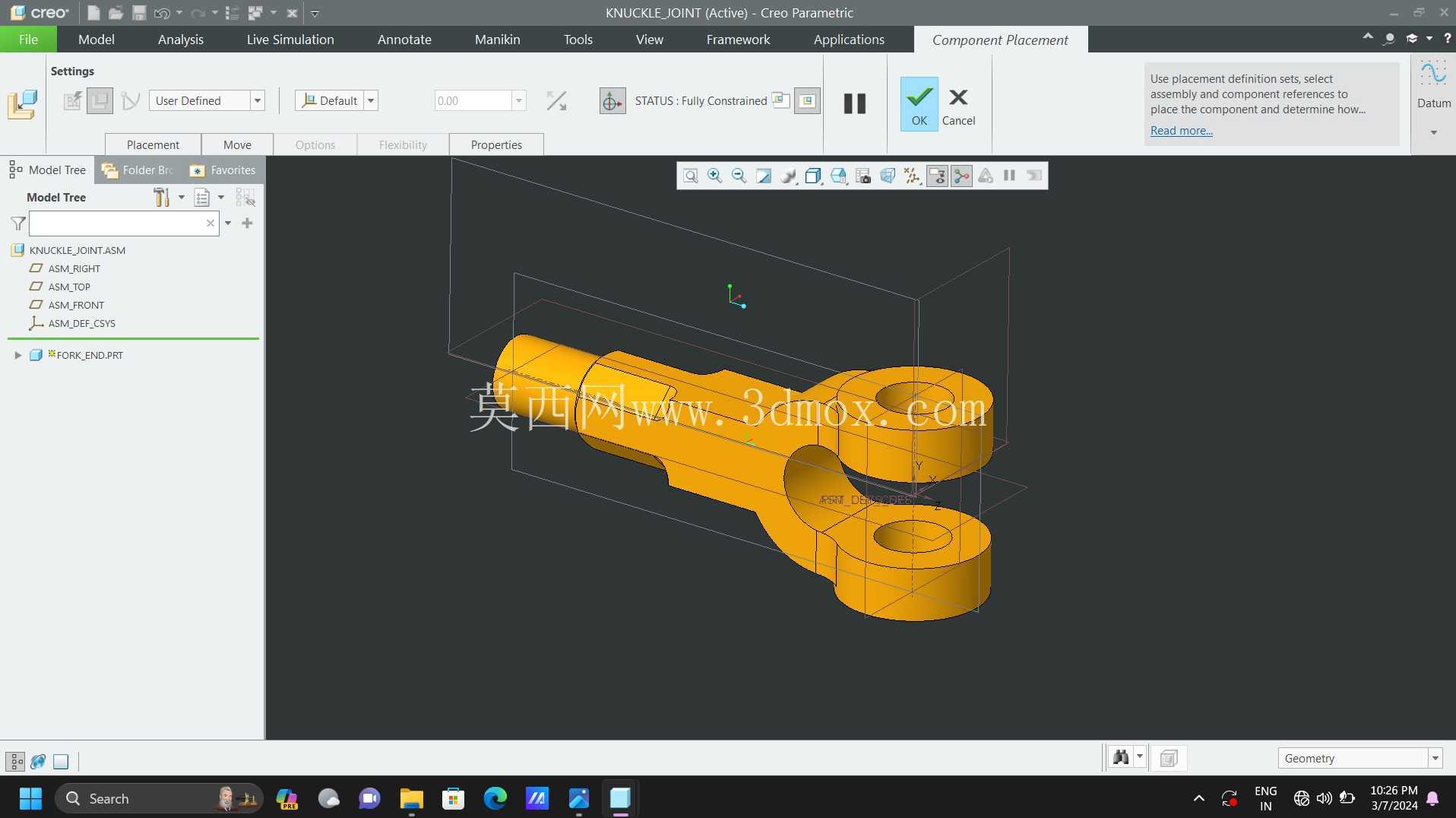Click the binoculars Find icon in status bar

point(1121,757)
